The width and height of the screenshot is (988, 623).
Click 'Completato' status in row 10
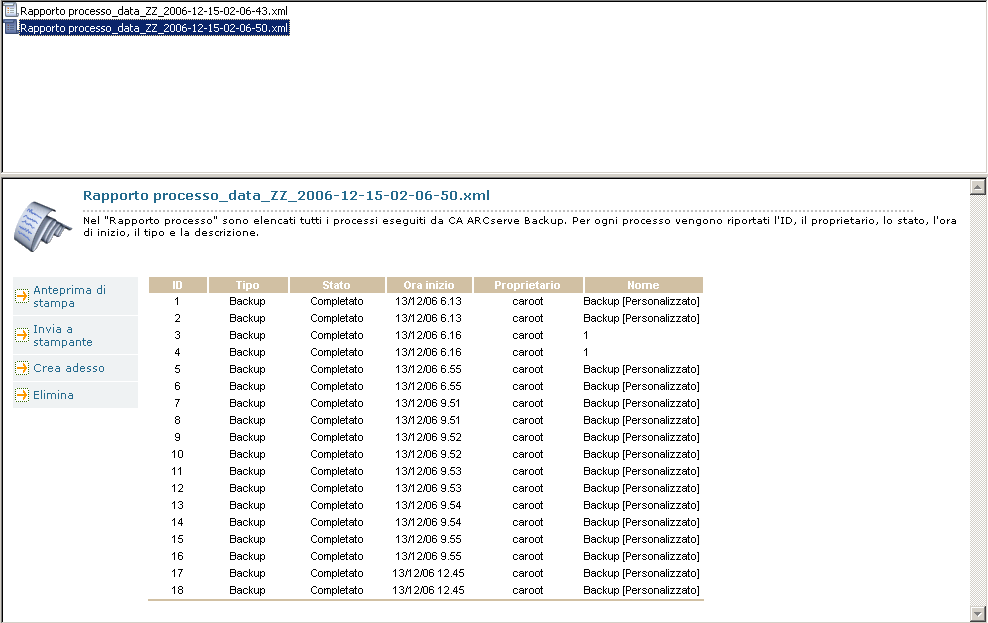(x=337, y=455)
